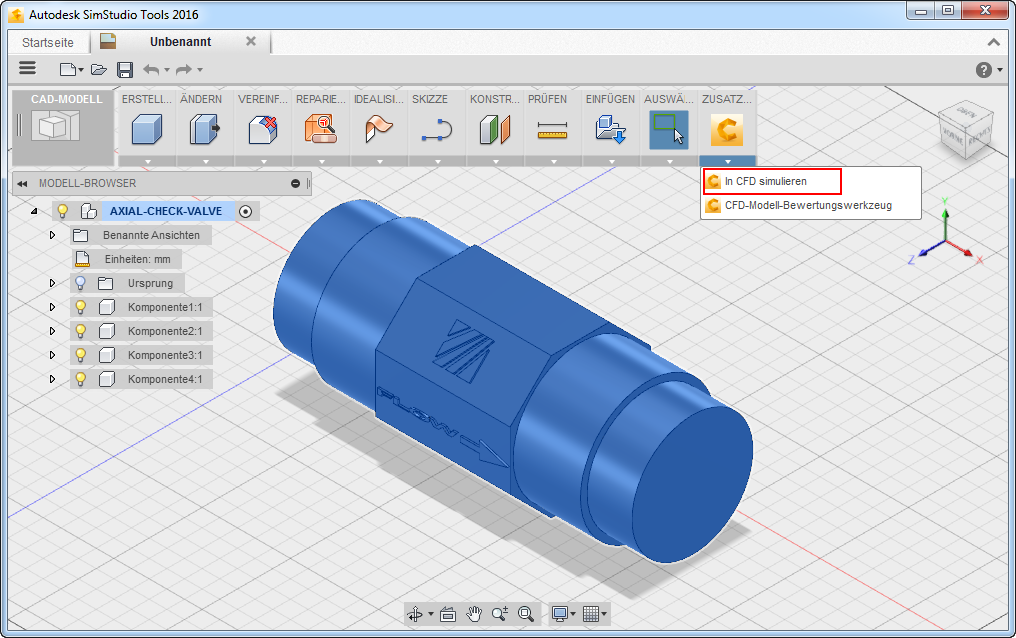Expand the Komponente2:1 node

tap(52, 331)
